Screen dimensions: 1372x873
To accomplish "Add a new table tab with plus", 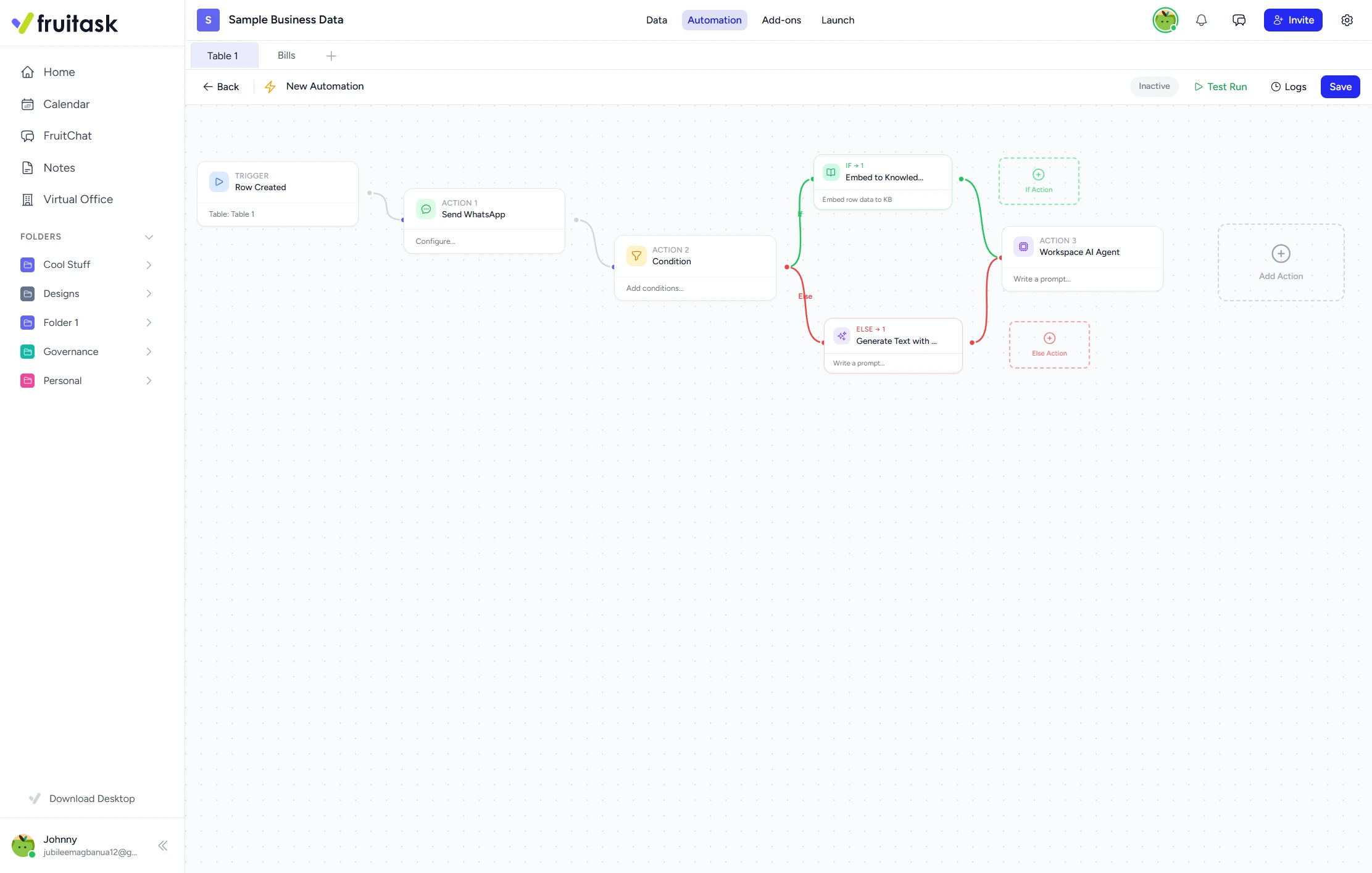I will [x=331, y=56].
